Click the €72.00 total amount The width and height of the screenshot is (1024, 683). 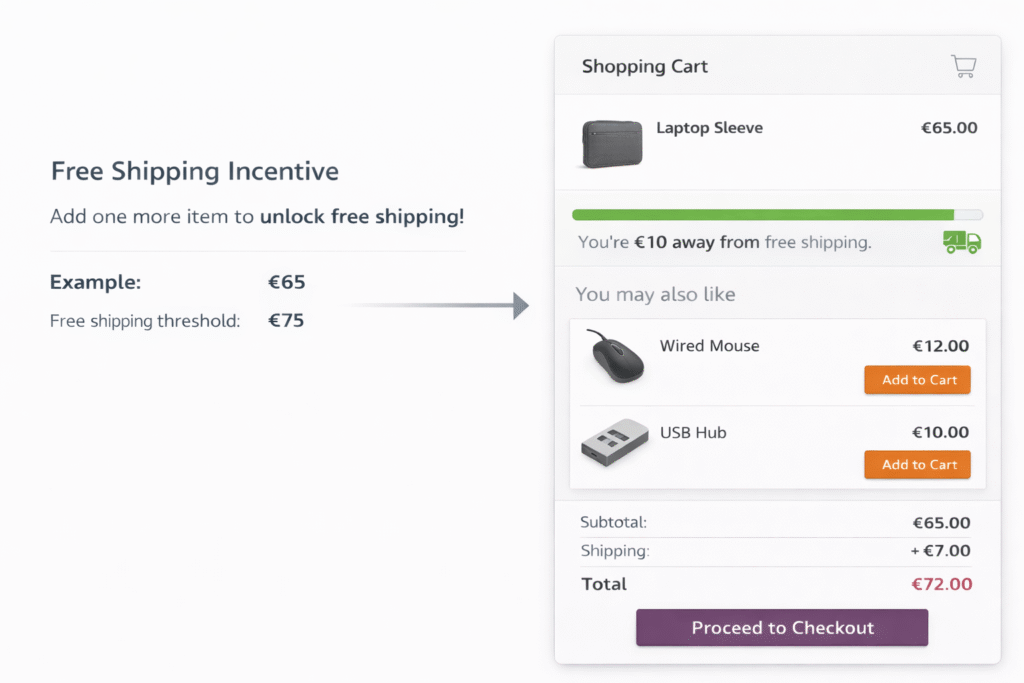941,584
